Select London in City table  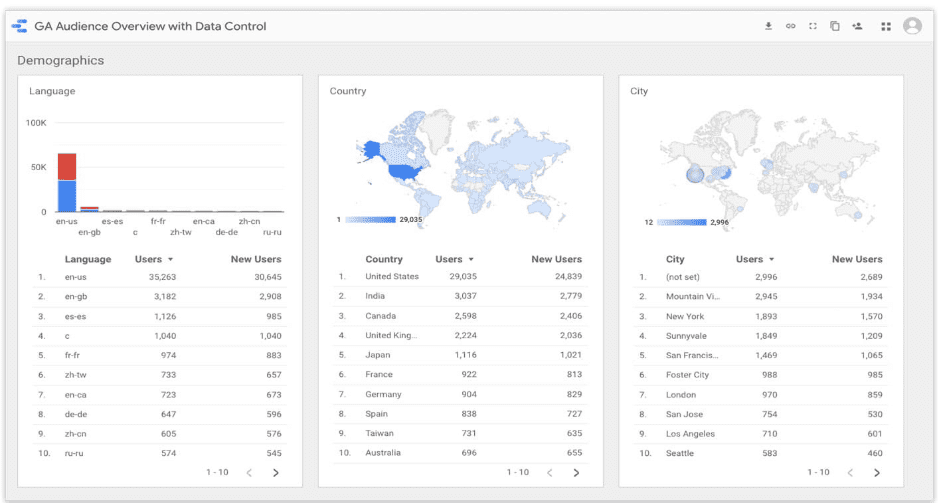[760, 395]
